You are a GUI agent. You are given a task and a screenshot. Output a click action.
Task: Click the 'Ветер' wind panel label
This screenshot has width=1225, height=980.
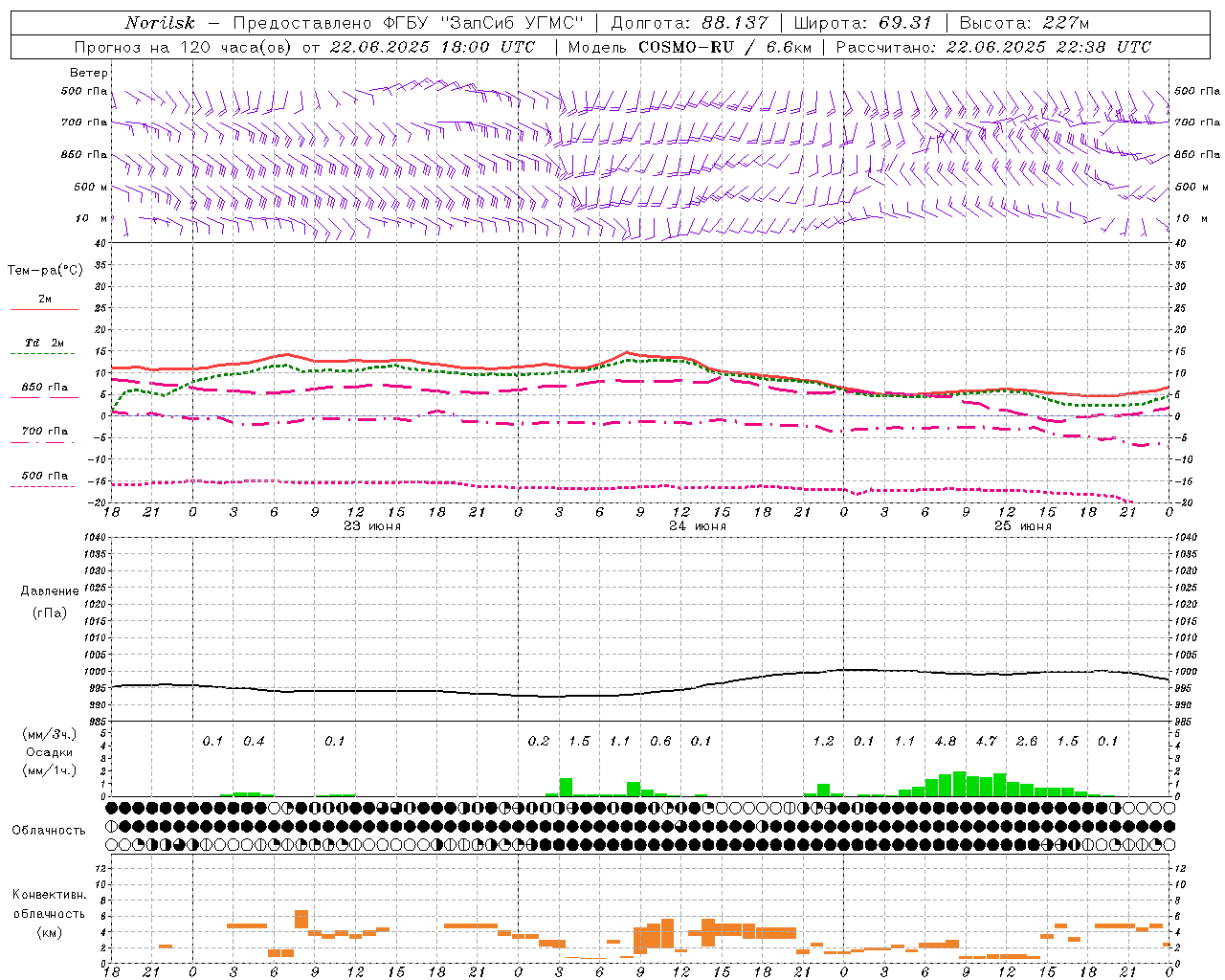[89, 73]
